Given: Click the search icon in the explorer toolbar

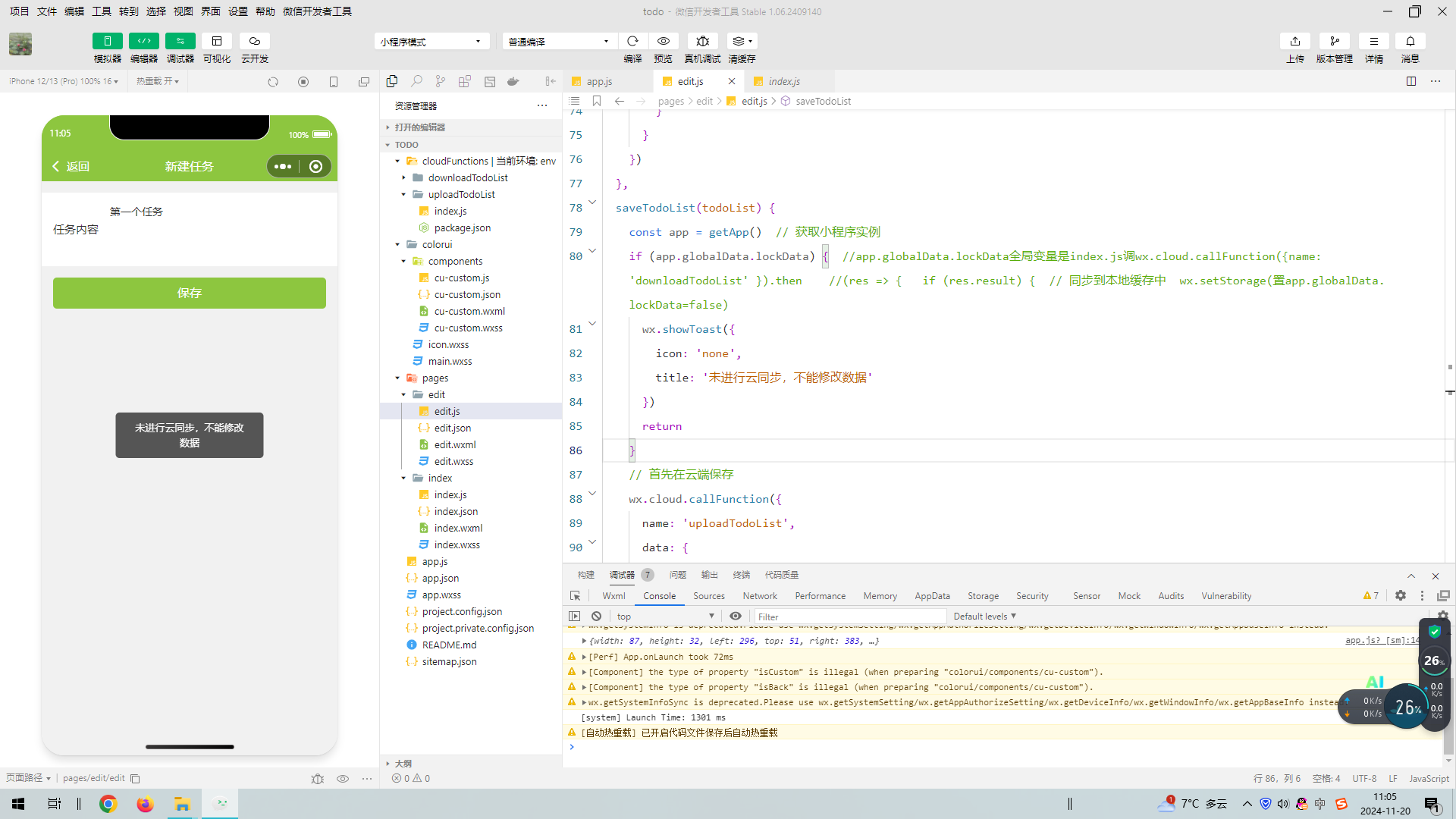Looking at the screenshot, I should click(416, 81).
